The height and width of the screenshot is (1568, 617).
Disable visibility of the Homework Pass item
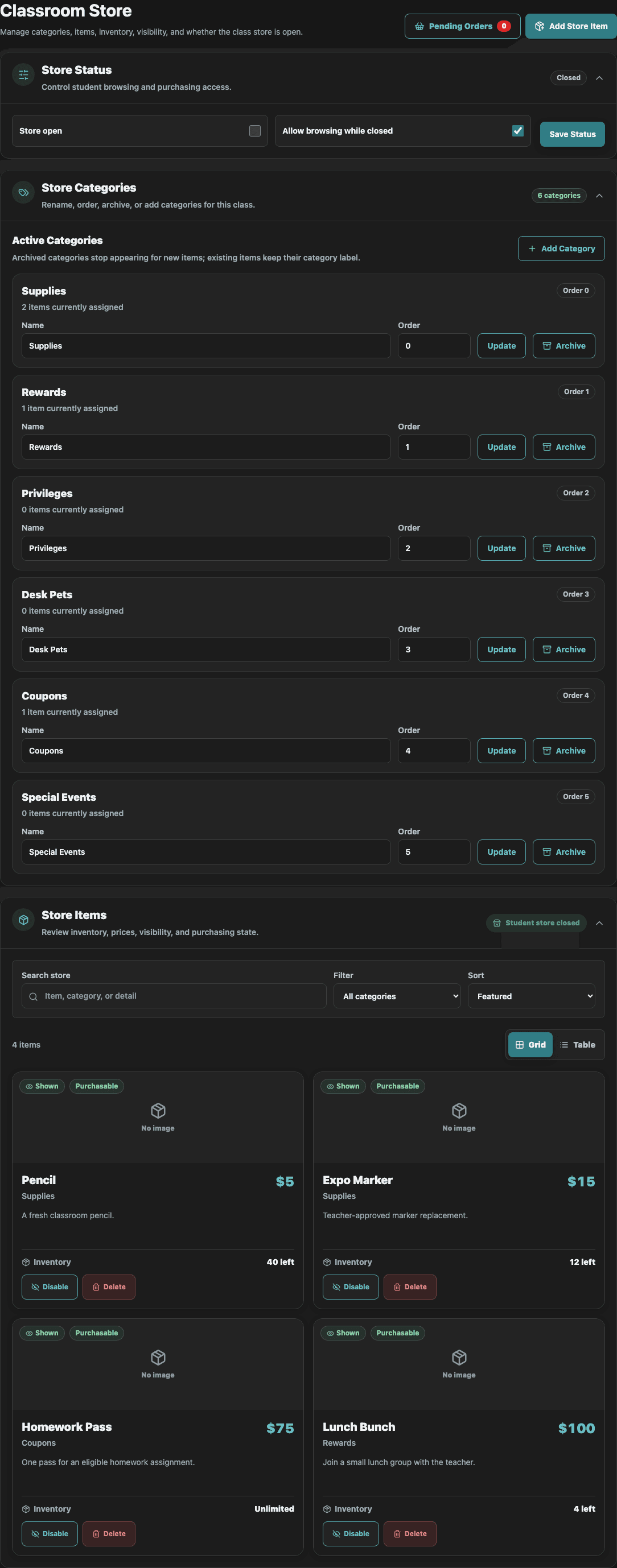[50, 1533]
